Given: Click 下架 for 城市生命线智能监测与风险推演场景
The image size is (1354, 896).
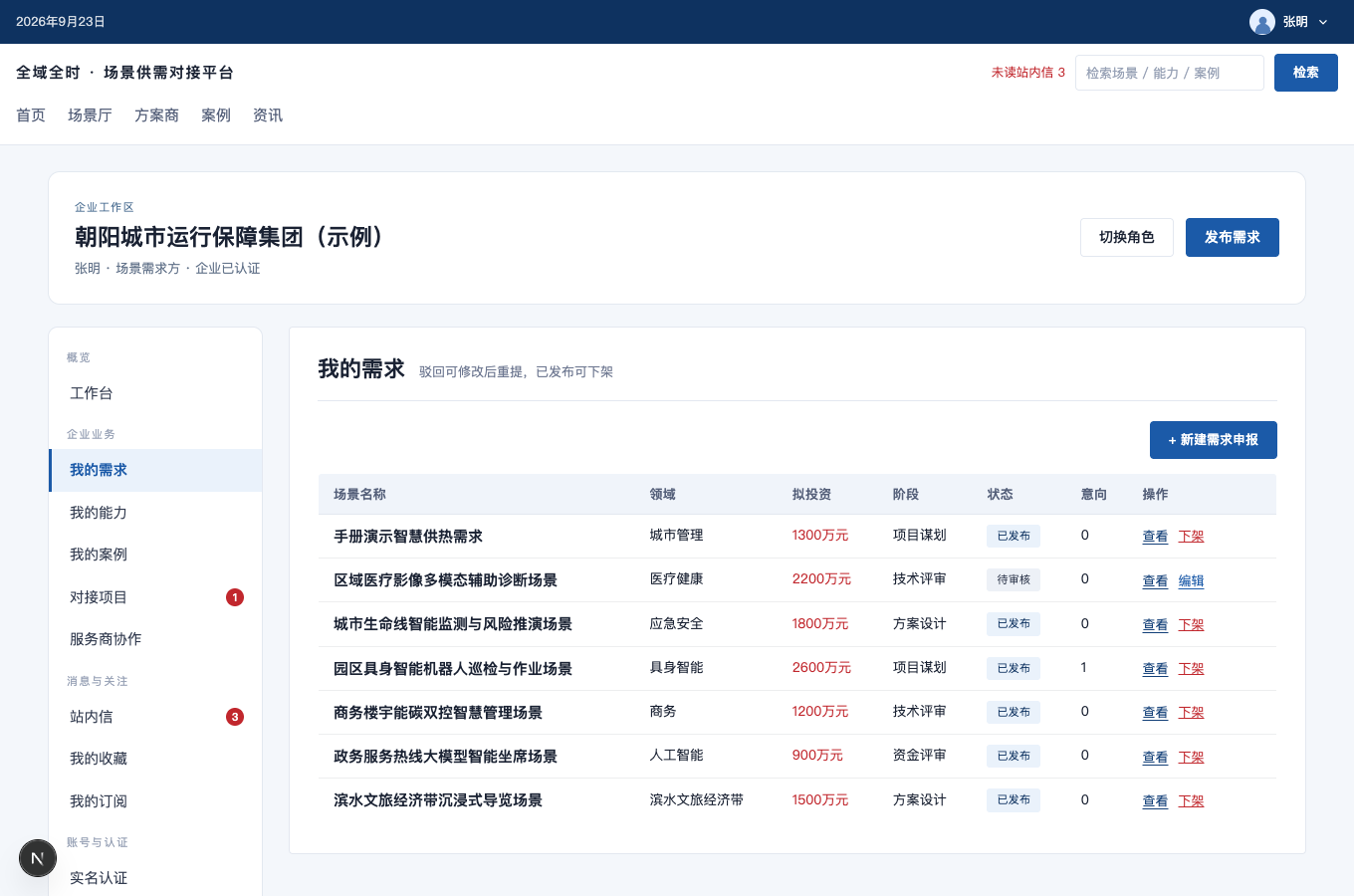Looking at the screenshot, I should click(1191, 624).
